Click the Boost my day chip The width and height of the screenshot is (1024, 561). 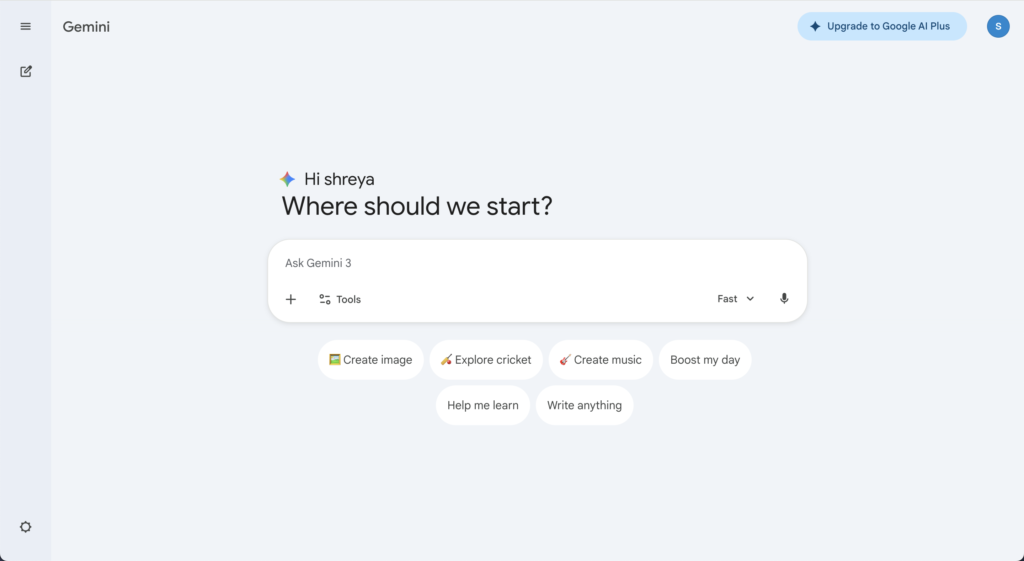(705, 360)
